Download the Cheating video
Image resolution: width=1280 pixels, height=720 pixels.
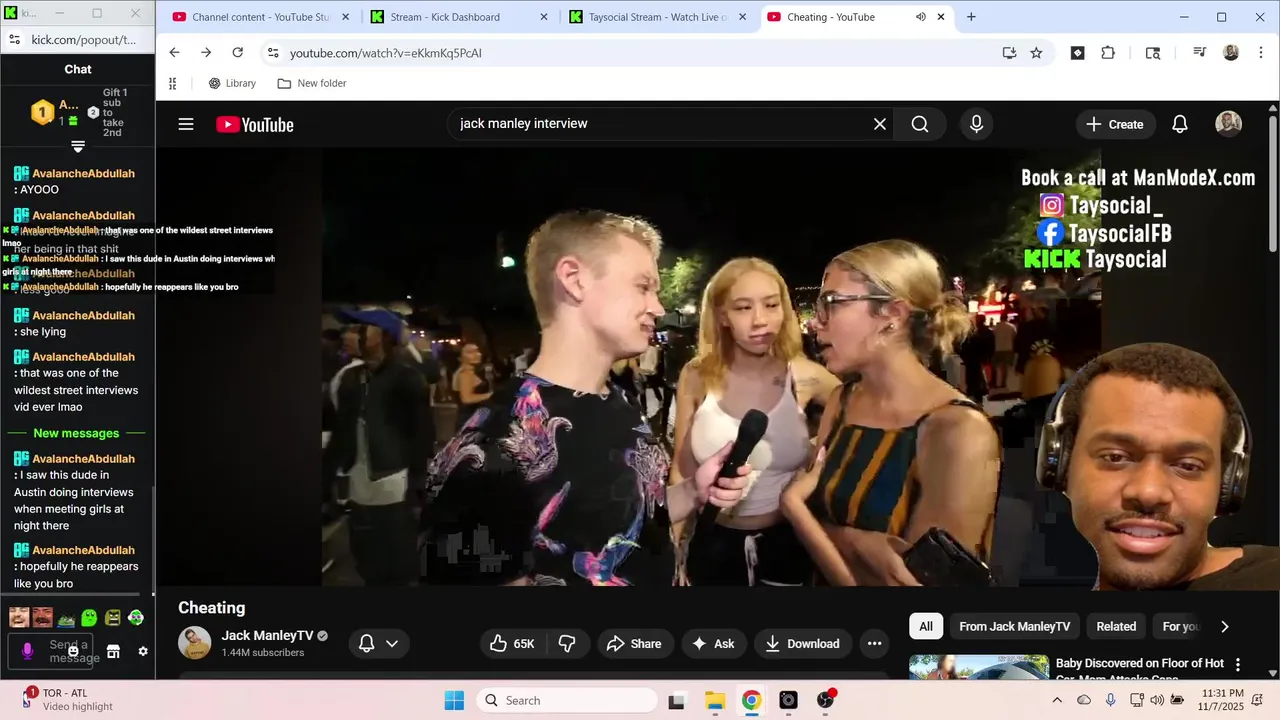(x=802, y=644)
